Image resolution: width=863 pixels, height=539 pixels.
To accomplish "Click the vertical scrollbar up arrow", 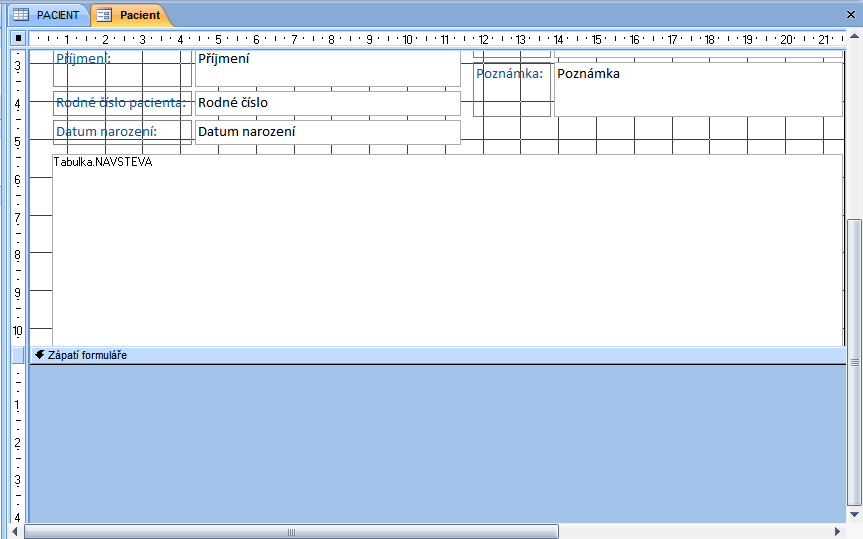I will click(854, 36).
